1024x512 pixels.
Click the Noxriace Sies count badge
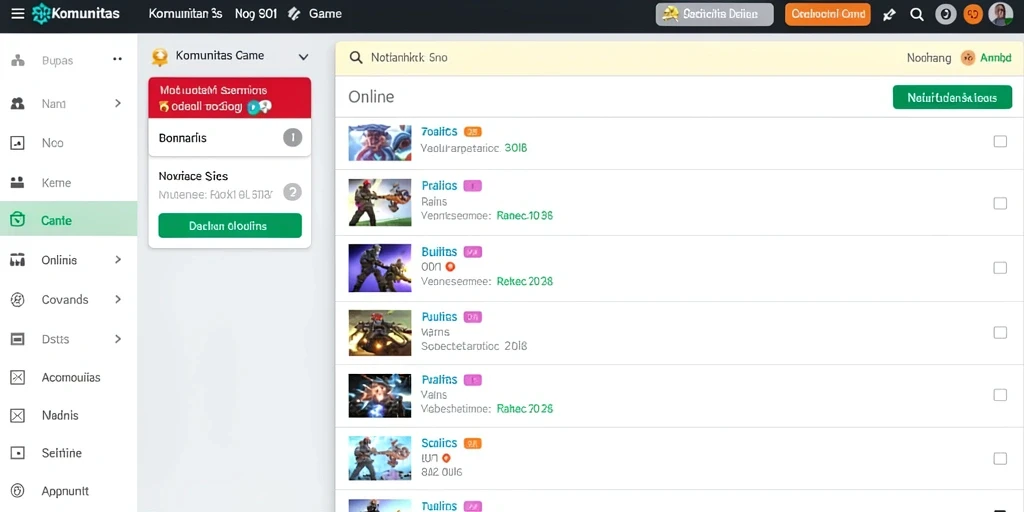[x=293, y=192]
